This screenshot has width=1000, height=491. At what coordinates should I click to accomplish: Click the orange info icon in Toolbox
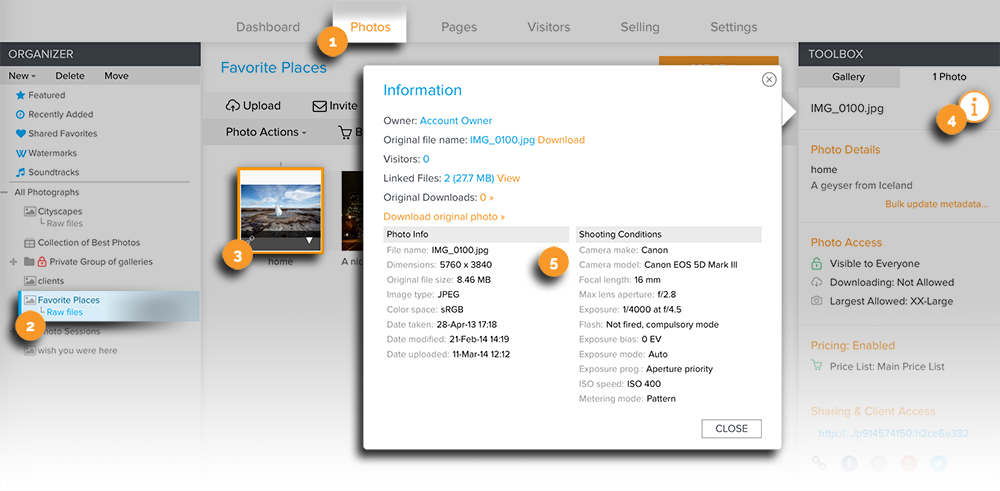[973, 108]
